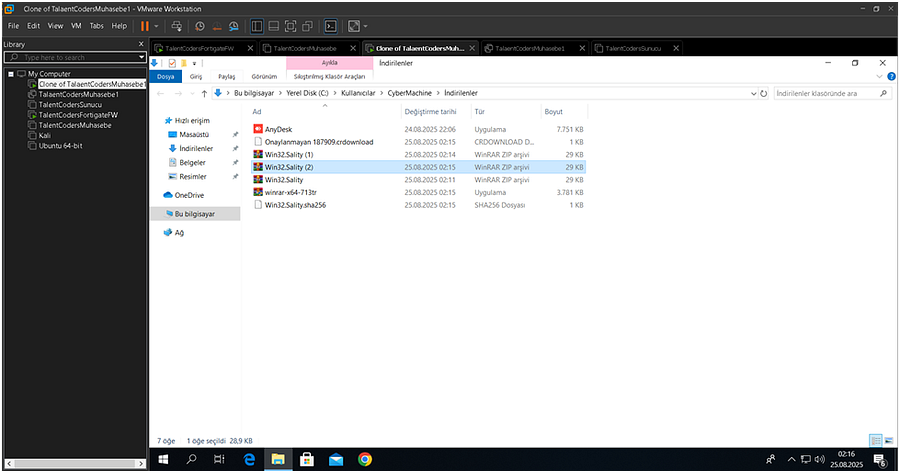Image resolution: width=900 pixels, height=473 pixels.
Task: Select Ubuntu 64-bit in the library
Action: 60,146
